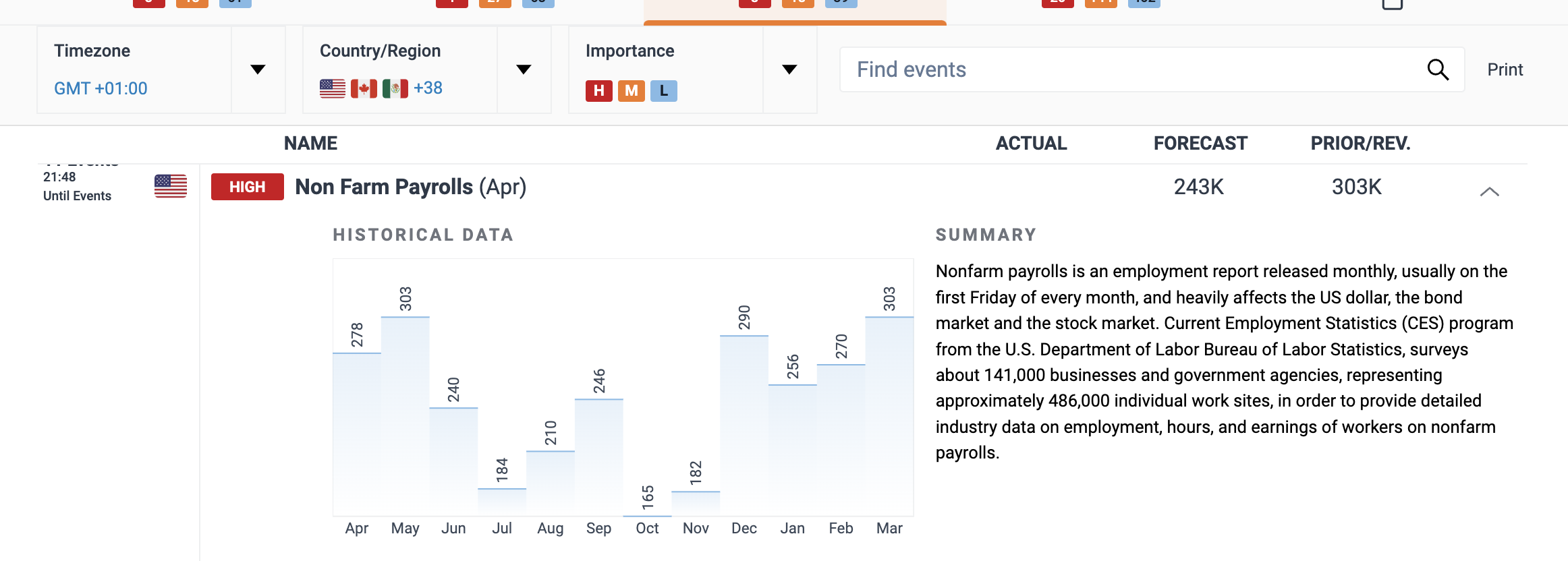Click the Canada flag in Country/Region filter
The height and width of the screenshot is (561, 1568).
(x=364, y=88)
